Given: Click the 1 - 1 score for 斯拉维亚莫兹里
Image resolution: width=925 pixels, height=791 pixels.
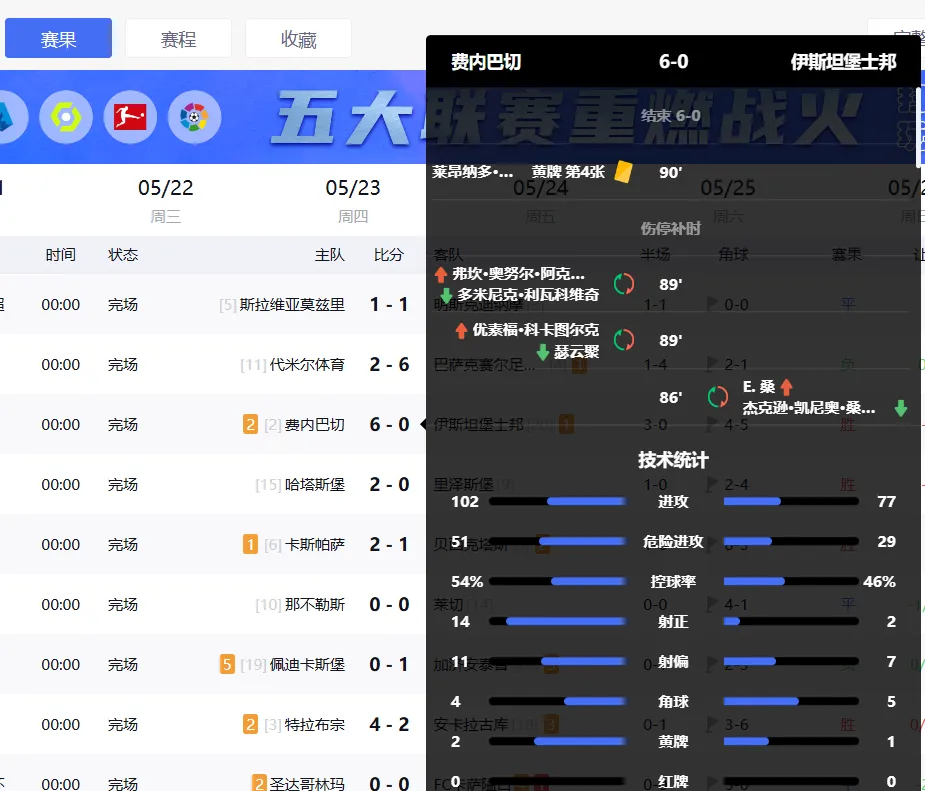Looking at the screenshot, I should coord(389,304).
